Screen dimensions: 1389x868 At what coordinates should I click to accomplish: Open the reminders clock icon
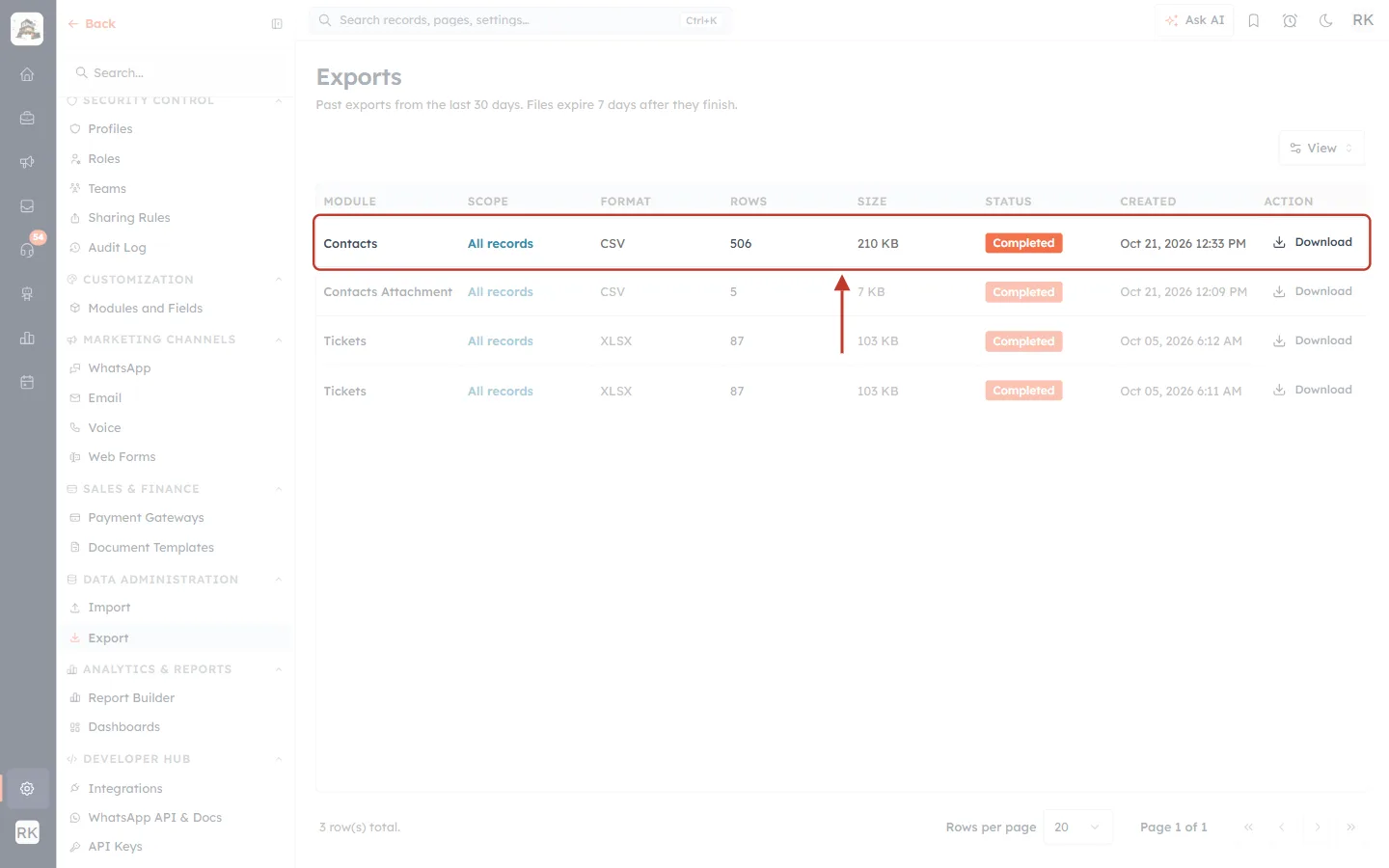(1290, 20)
